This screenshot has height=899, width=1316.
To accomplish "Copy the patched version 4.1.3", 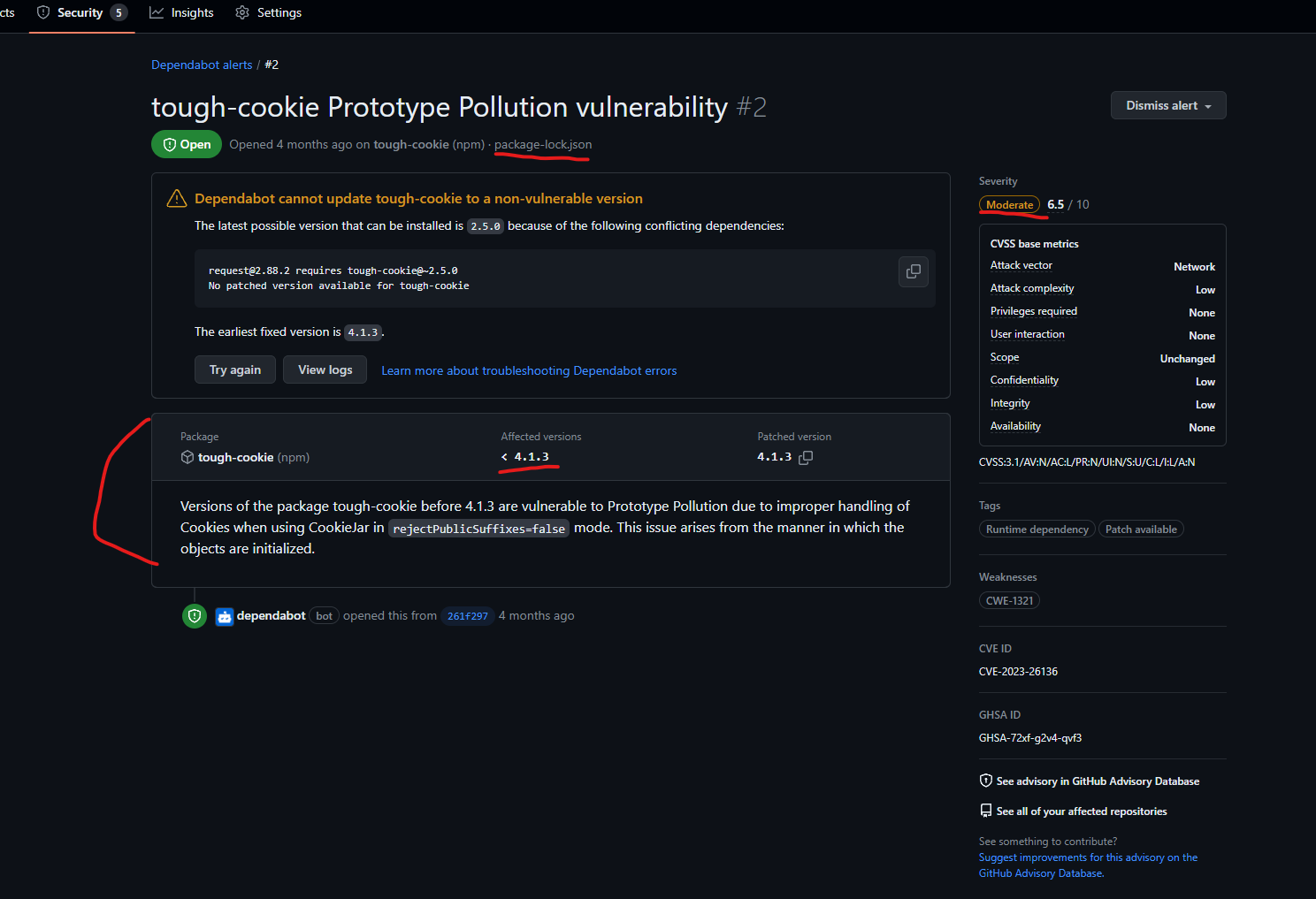I will point(806,457).
